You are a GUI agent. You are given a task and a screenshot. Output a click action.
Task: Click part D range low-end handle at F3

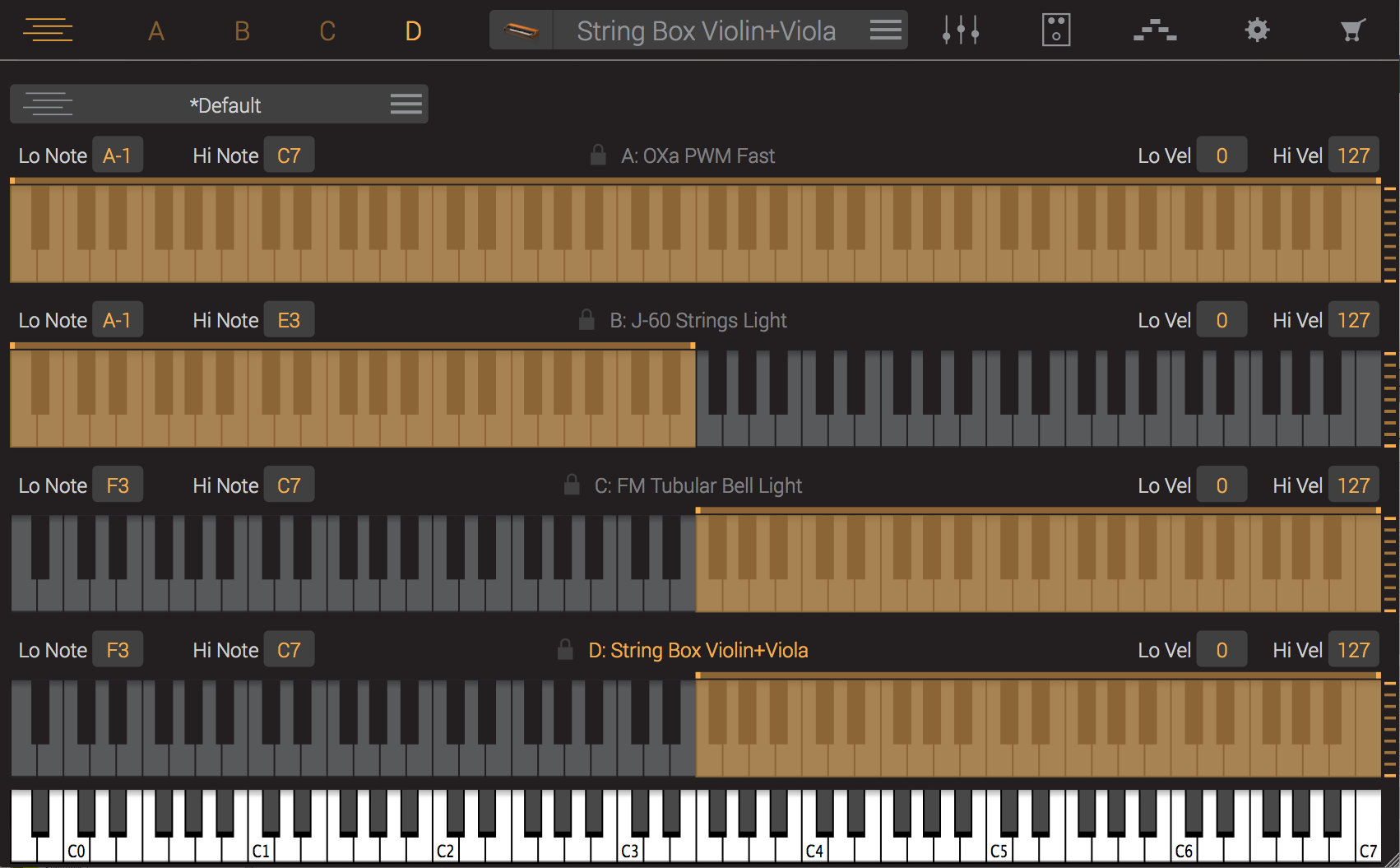[698, 675]
